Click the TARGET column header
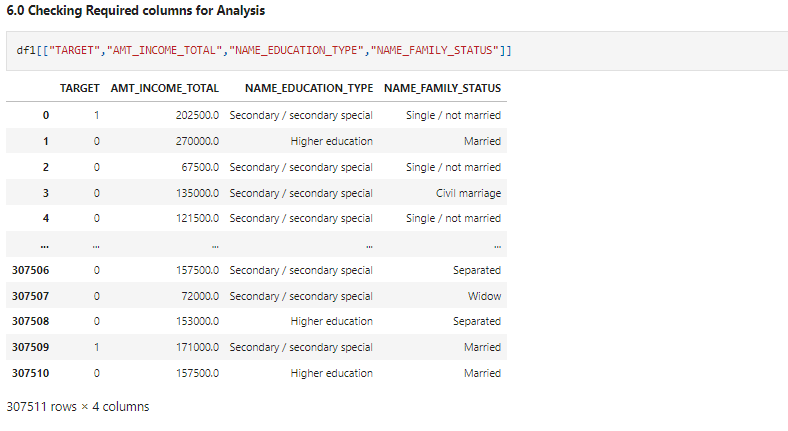 pos(79,88)
